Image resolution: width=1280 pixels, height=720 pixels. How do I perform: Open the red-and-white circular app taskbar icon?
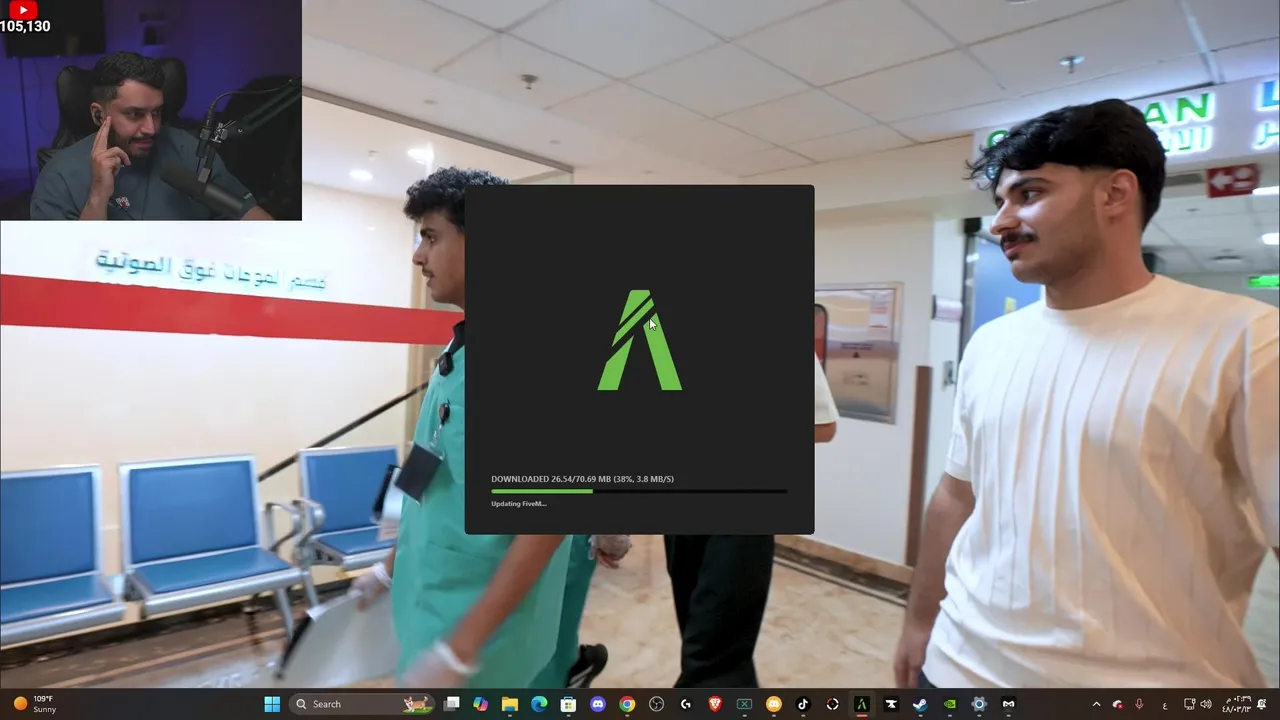click(x=832, y=704)
